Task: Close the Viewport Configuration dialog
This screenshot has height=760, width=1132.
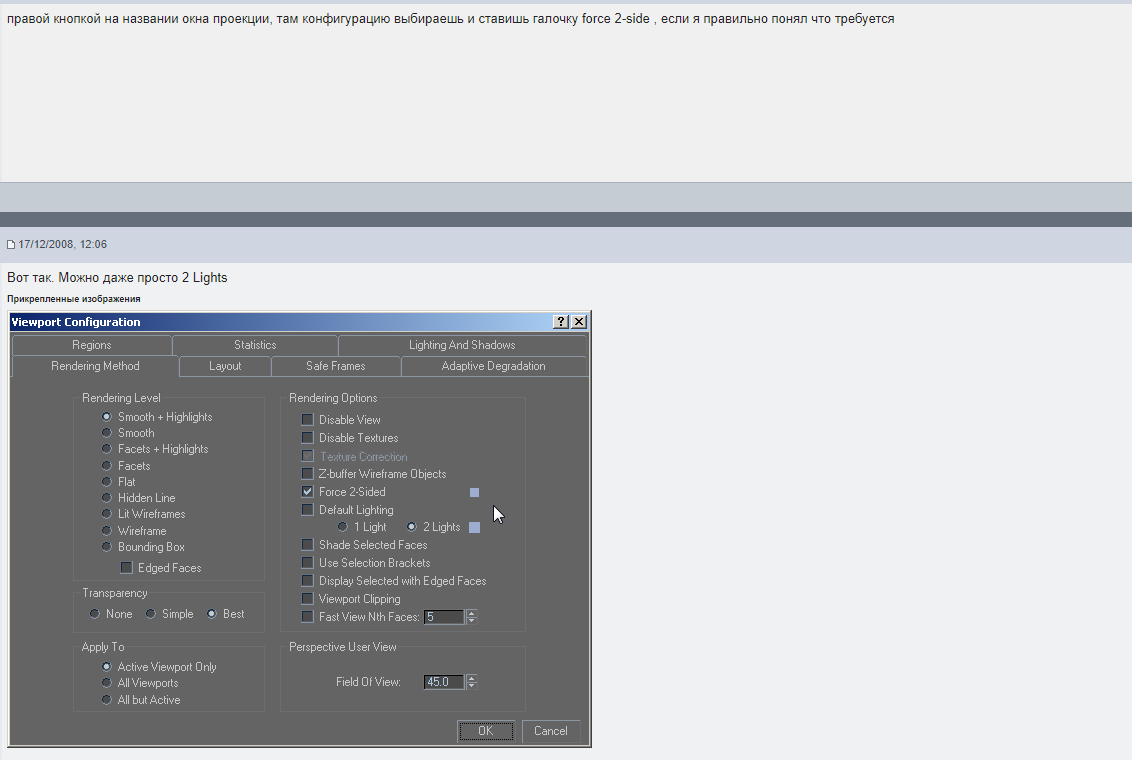Action: pos(578,322)
